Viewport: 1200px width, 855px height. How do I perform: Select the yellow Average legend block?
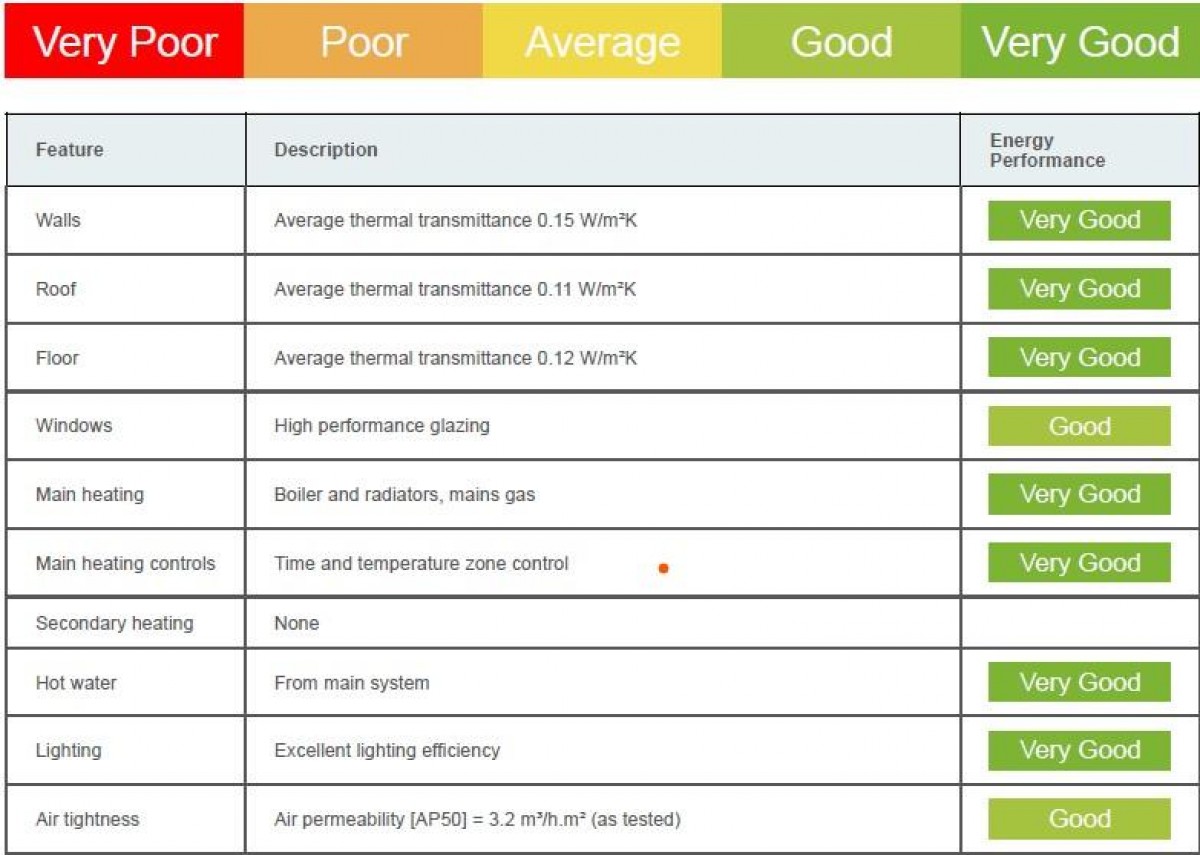click(602, 41)
